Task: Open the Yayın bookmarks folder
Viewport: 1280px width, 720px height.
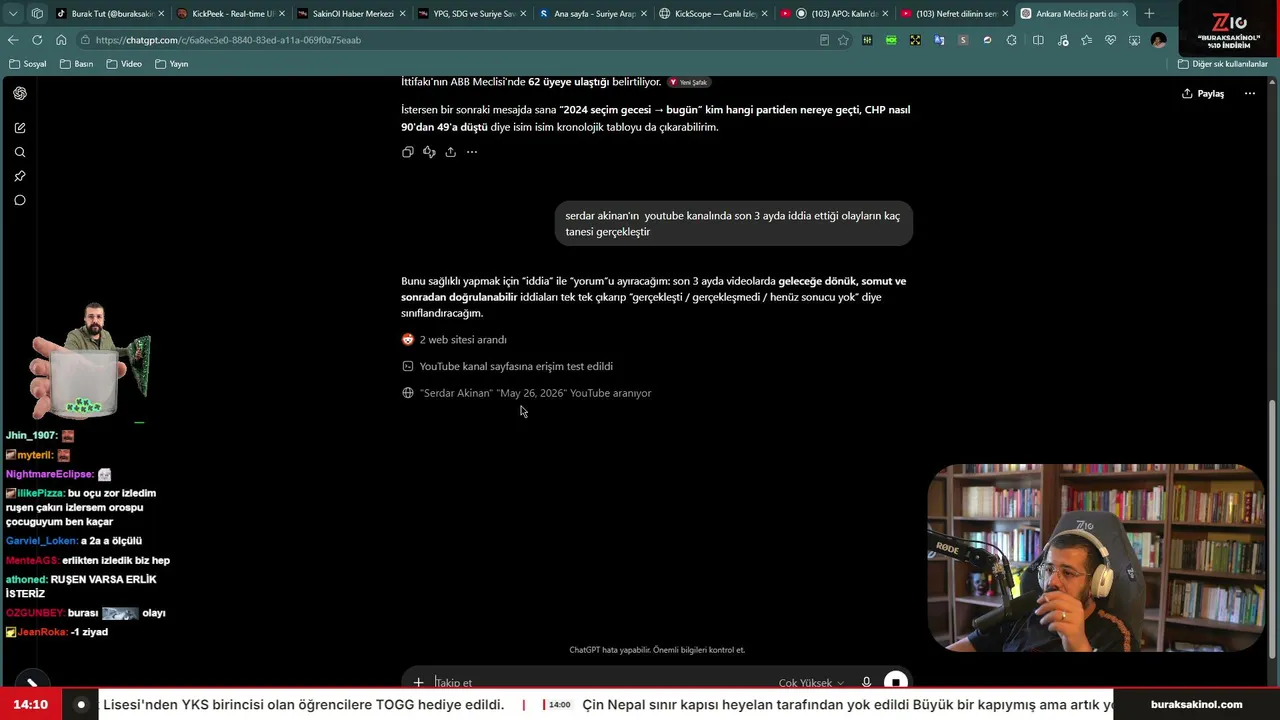Action: click(x=171, y=64)
